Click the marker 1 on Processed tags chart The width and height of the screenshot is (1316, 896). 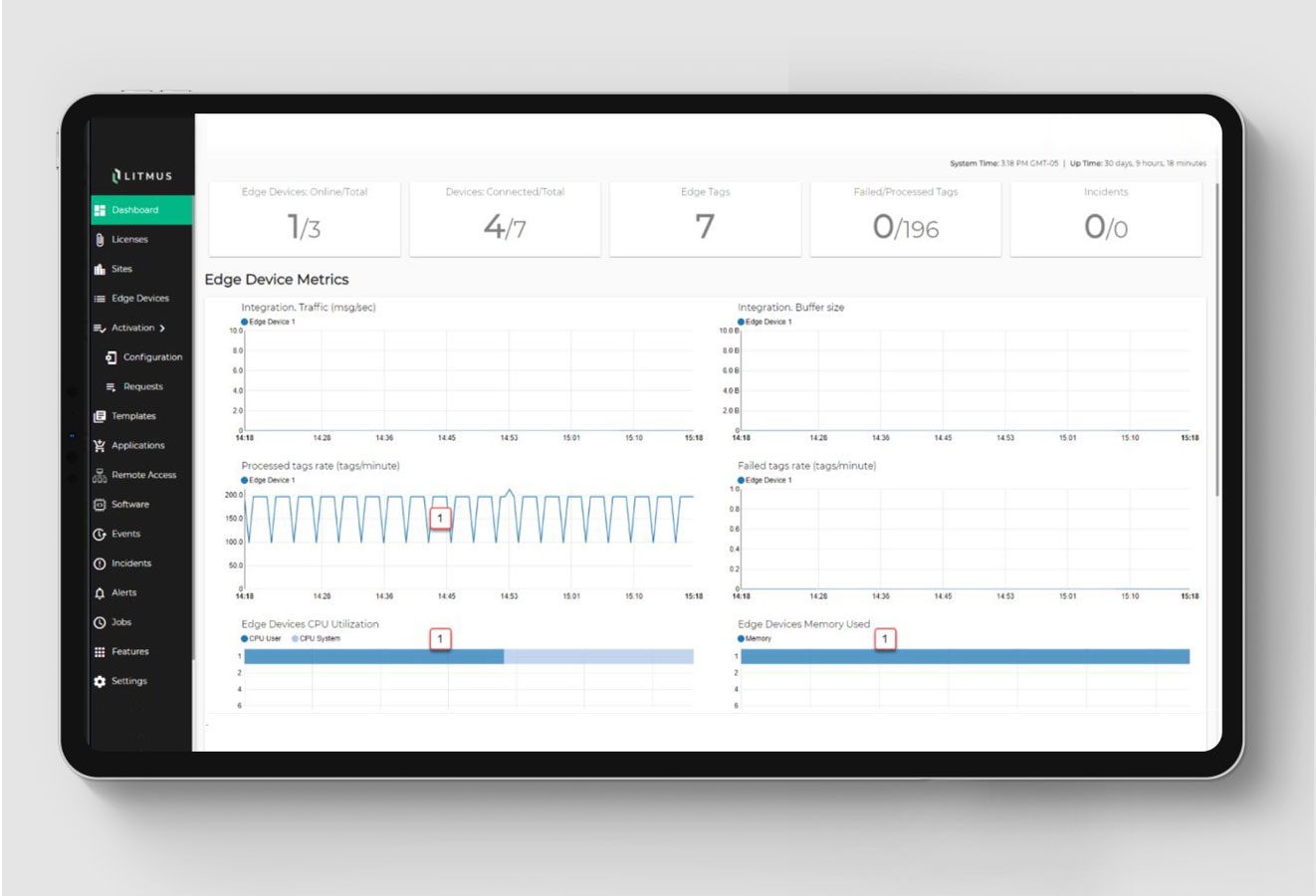pyautogui.click(x=441, y=518)
